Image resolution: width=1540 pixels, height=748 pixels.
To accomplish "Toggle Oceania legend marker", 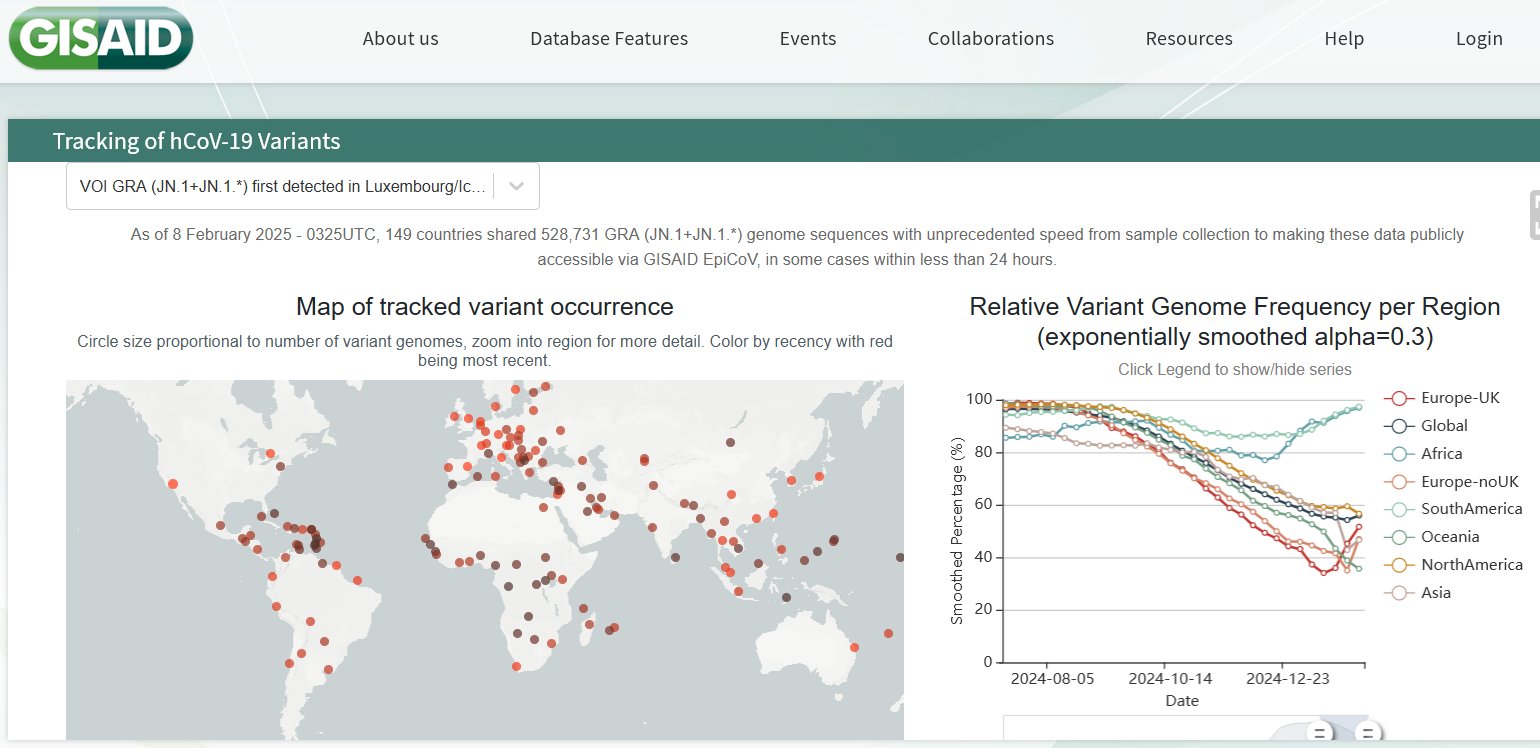I will coord(1398,537).
